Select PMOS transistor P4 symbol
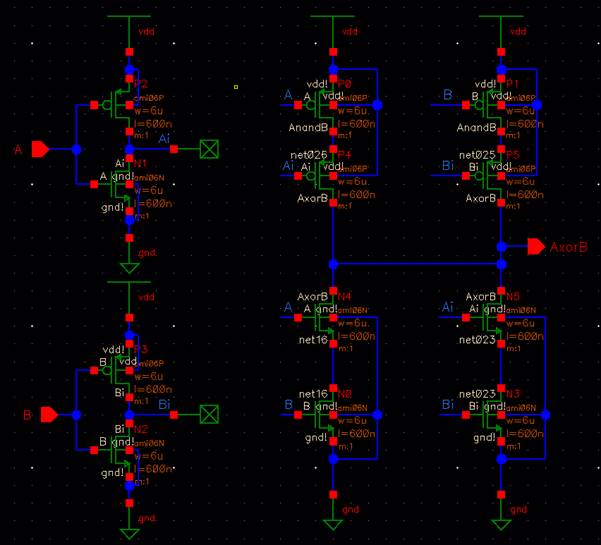The width and height of the screenshot is (601, 545). [320, 176]
